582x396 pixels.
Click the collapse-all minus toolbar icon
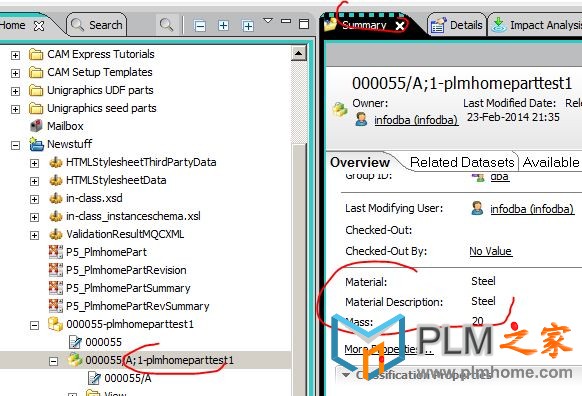coord(200,26)
